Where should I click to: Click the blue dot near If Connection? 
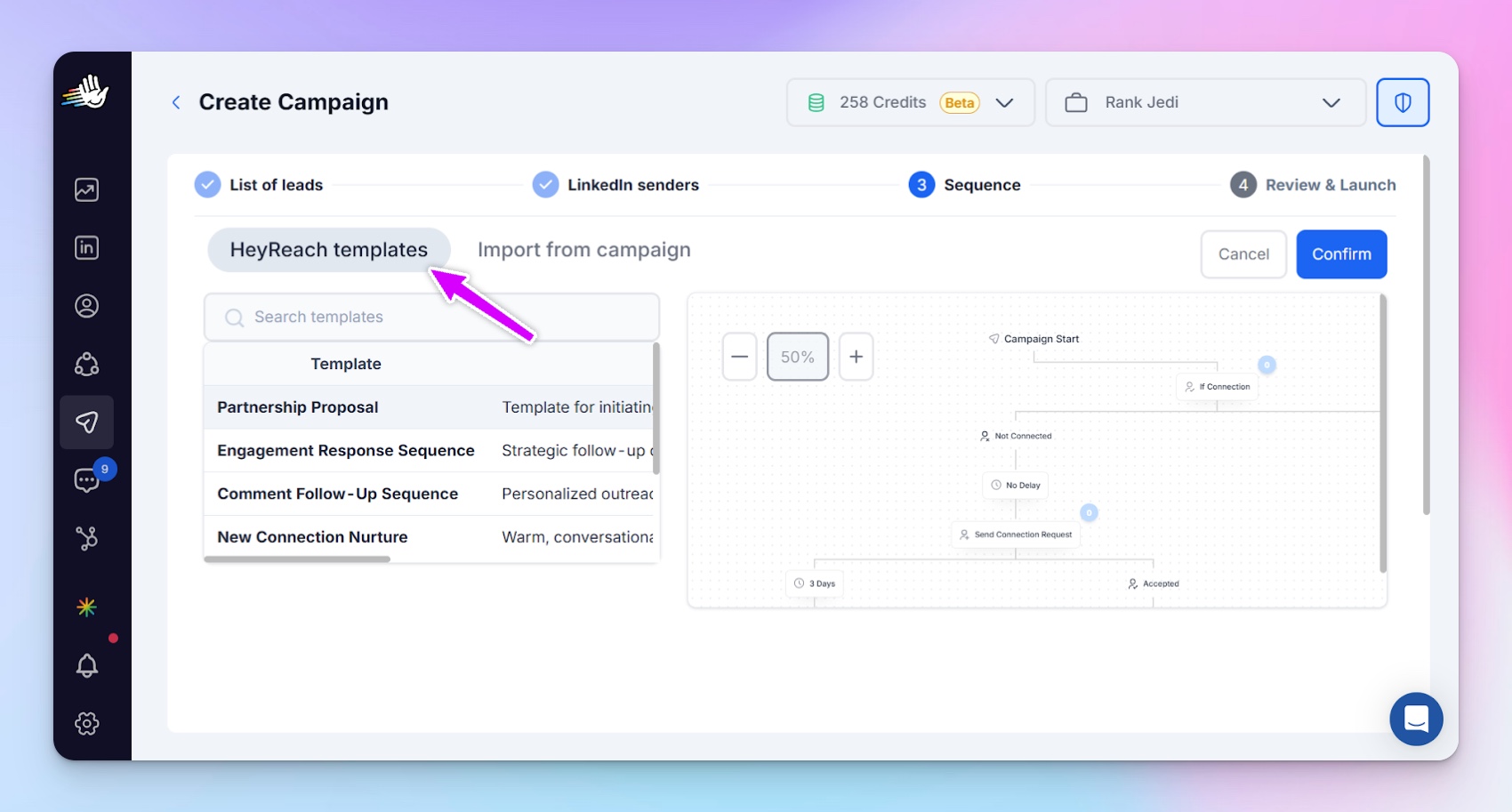pos(1267,365)
